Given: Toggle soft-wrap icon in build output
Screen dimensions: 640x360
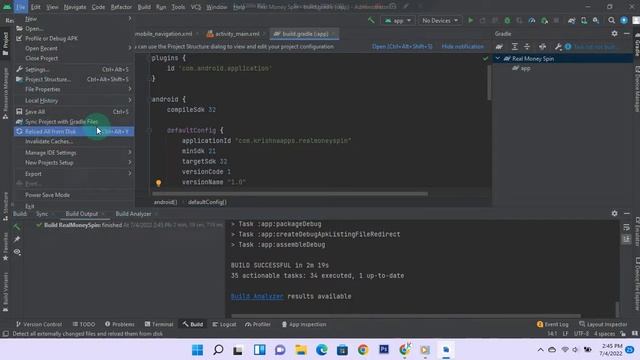Looking at the screenshot, I should 627,227.
